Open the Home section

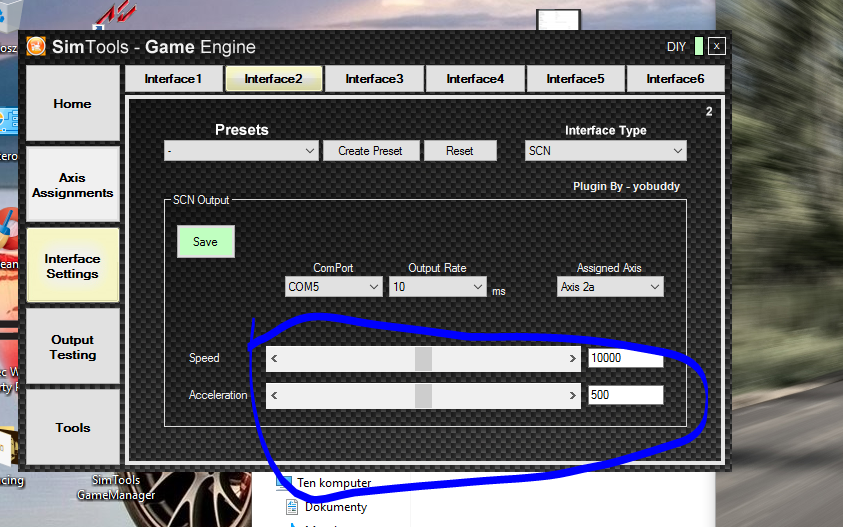pos(73,103)
